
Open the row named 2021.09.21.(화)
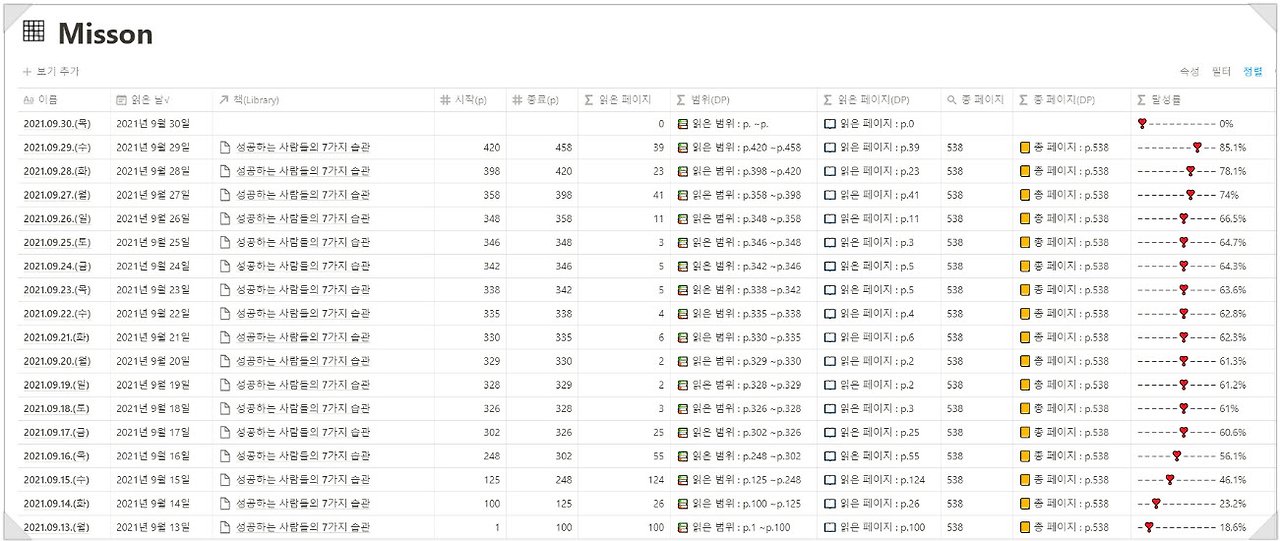(58, 337)
